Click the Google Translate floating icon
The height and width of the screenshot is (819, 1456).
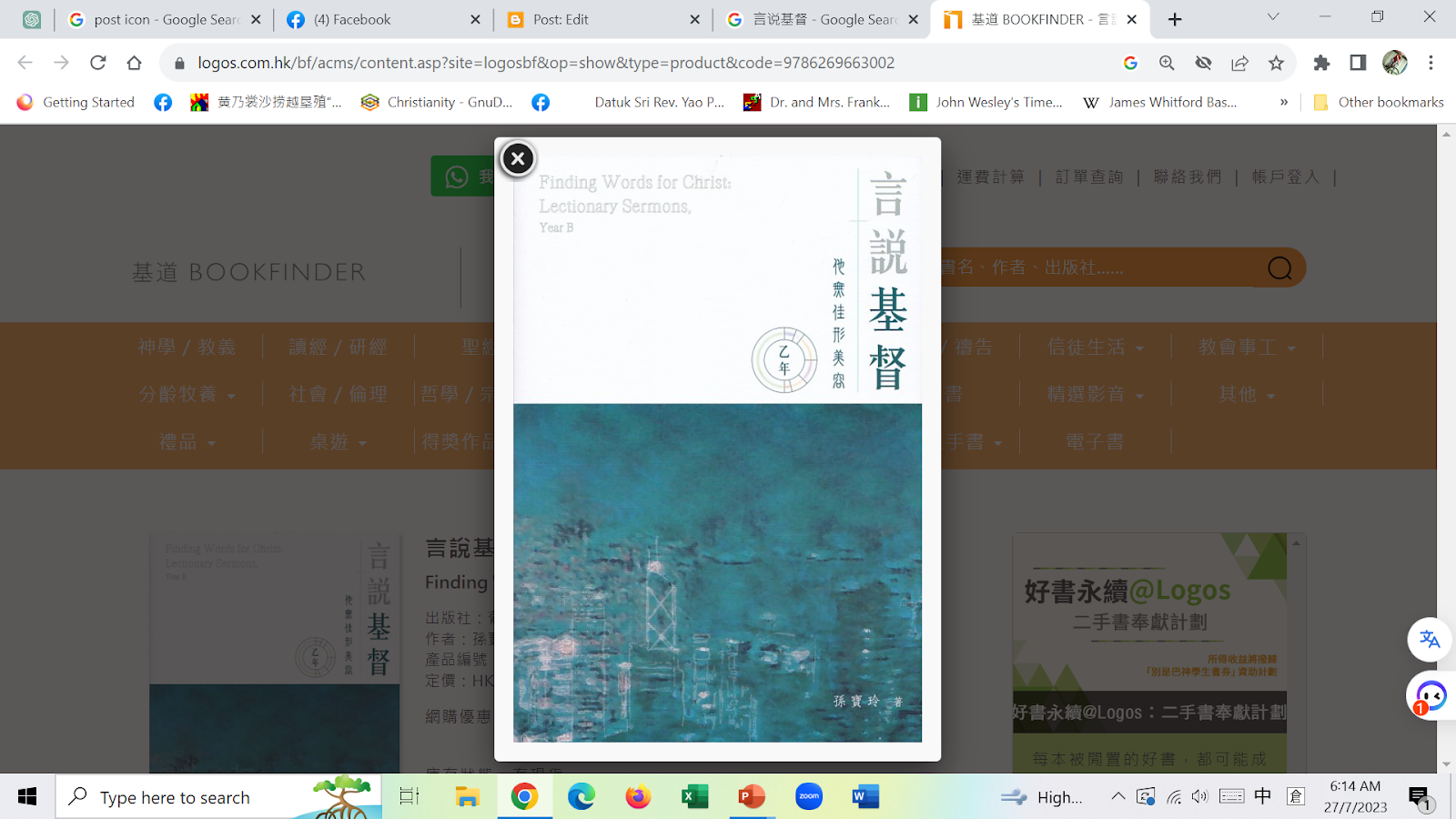1430,639
